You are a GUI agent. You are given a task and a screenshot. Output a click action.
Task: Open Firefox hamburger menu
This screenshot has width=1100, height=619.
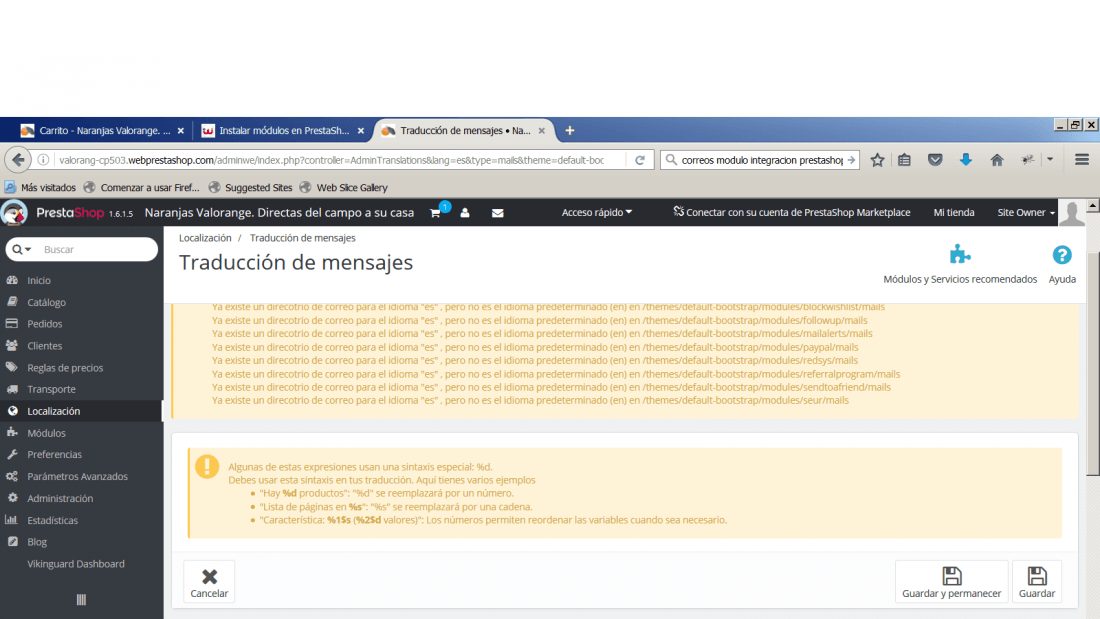point(1082,160)
